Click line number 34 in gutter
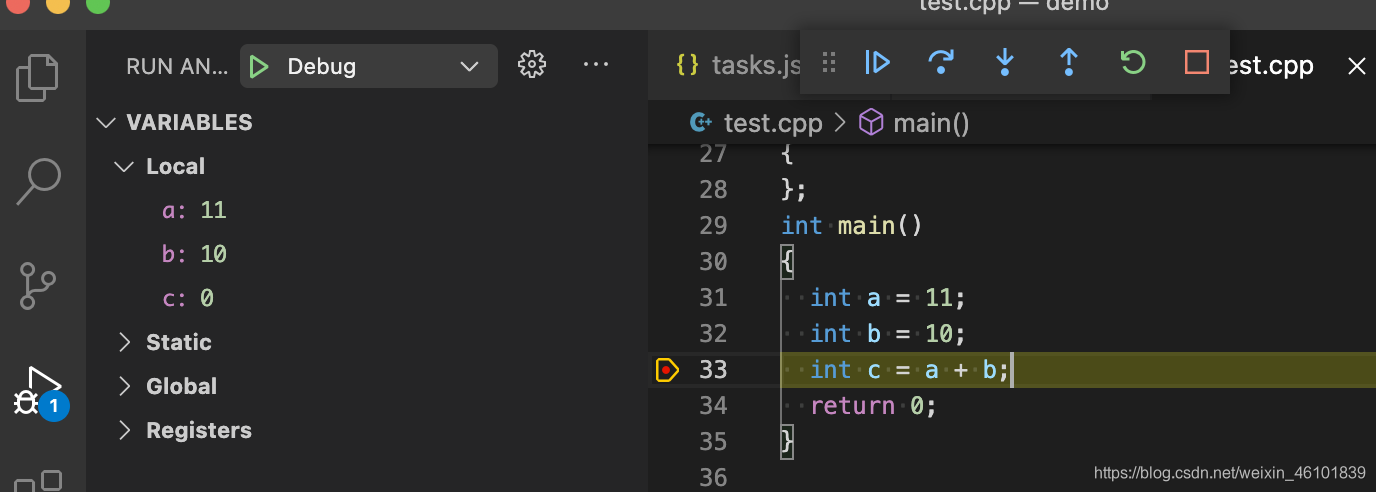 click(x=713, y=406)
